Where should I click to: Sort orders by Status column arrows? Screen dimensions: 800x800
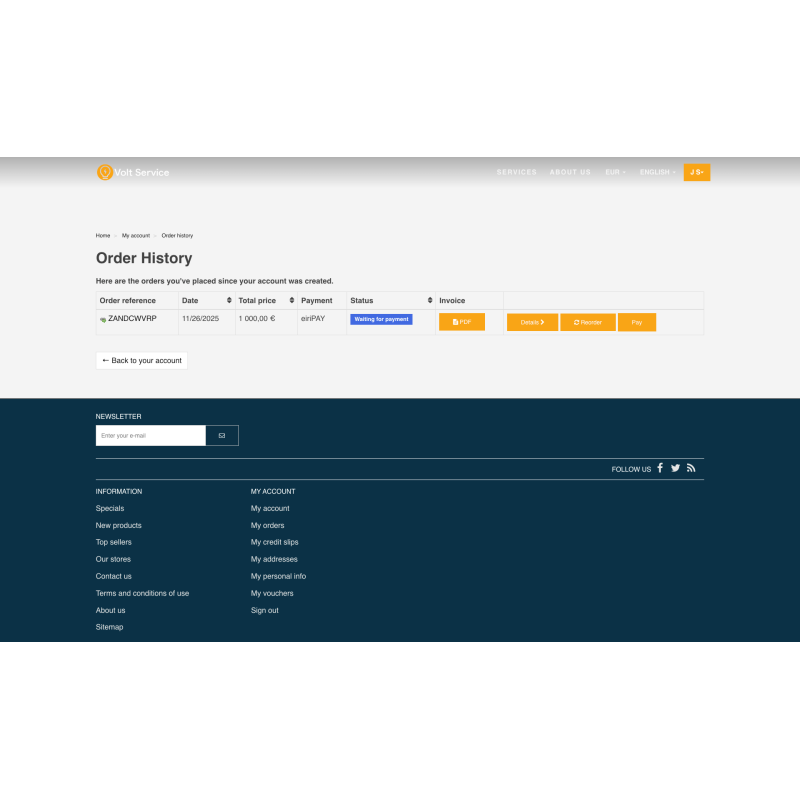click(430, 300)
